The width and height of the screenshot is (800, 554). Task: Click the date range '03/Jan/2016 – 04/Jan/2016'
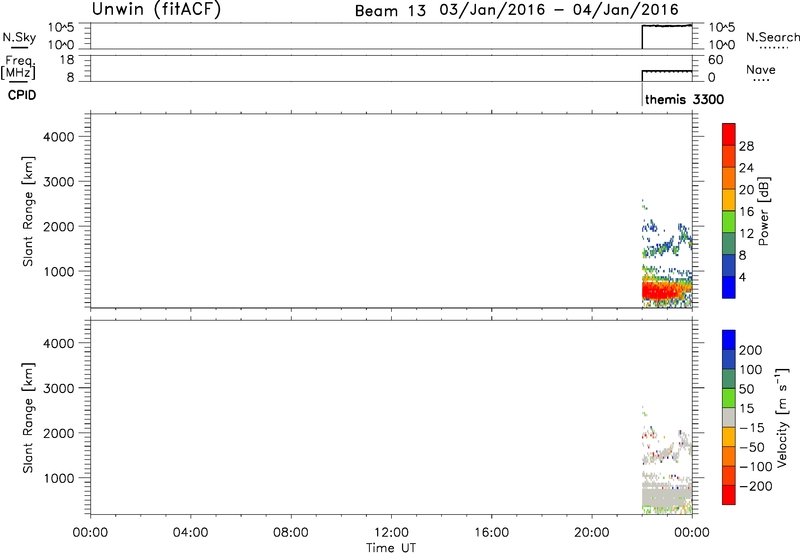click(x=559, y=10)
